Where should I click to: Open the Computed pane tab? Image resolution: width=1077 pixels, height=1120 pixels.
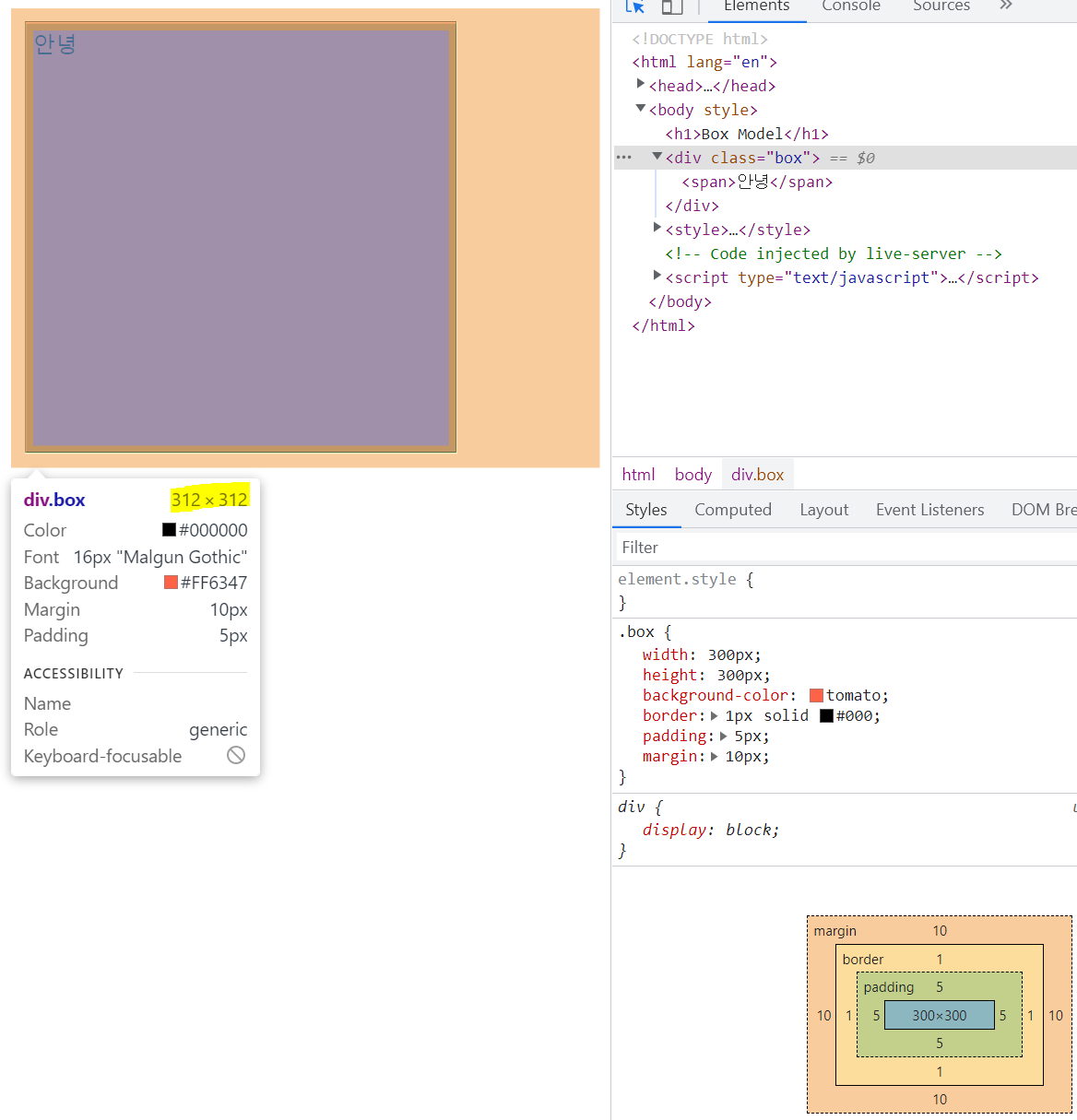733,510
